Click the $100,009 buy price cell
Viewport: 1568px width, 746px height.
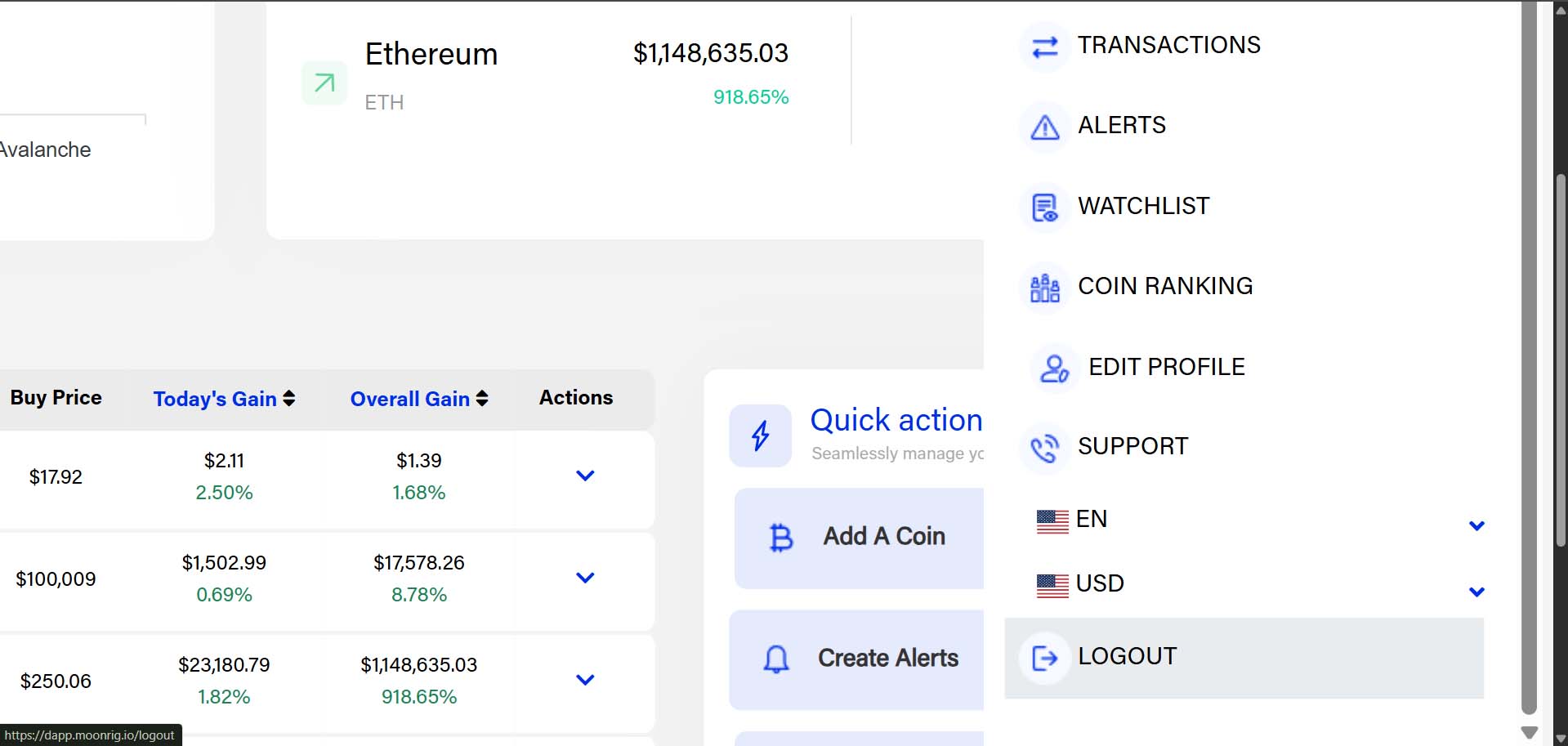56,579
